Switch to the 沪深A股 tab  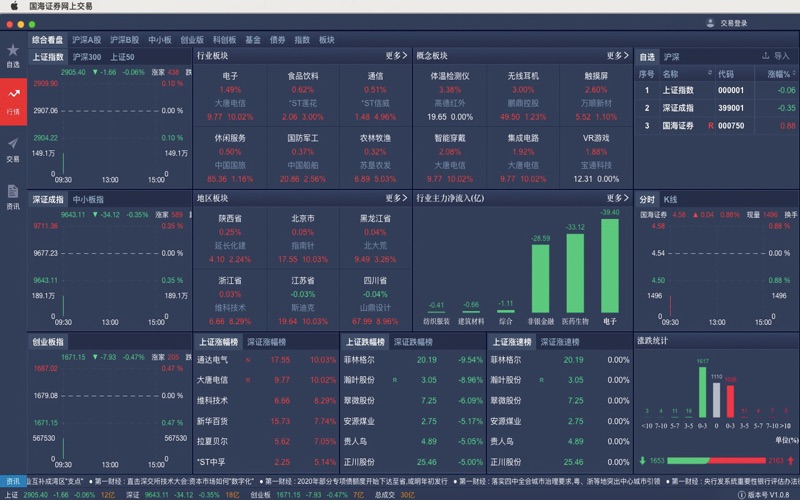tap(86, 40)
